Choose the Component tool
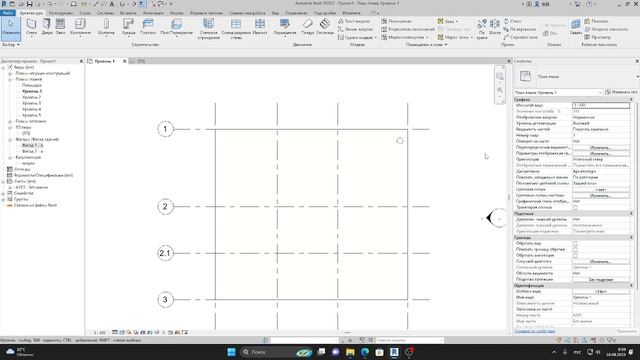This screenshot has width=640, height=360. tap(80, 27)
